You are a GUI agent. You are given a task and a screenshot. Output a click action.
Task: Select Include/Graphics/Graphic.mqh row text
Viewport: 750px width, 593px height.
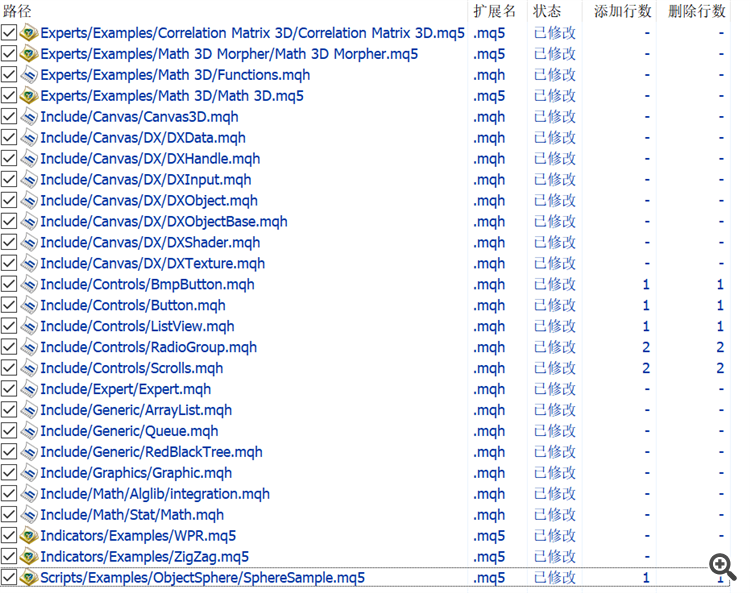point(136,473)
